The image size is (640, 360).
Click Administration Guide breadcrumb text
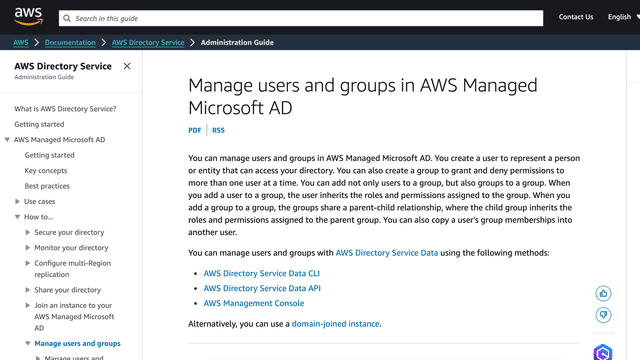237,42
